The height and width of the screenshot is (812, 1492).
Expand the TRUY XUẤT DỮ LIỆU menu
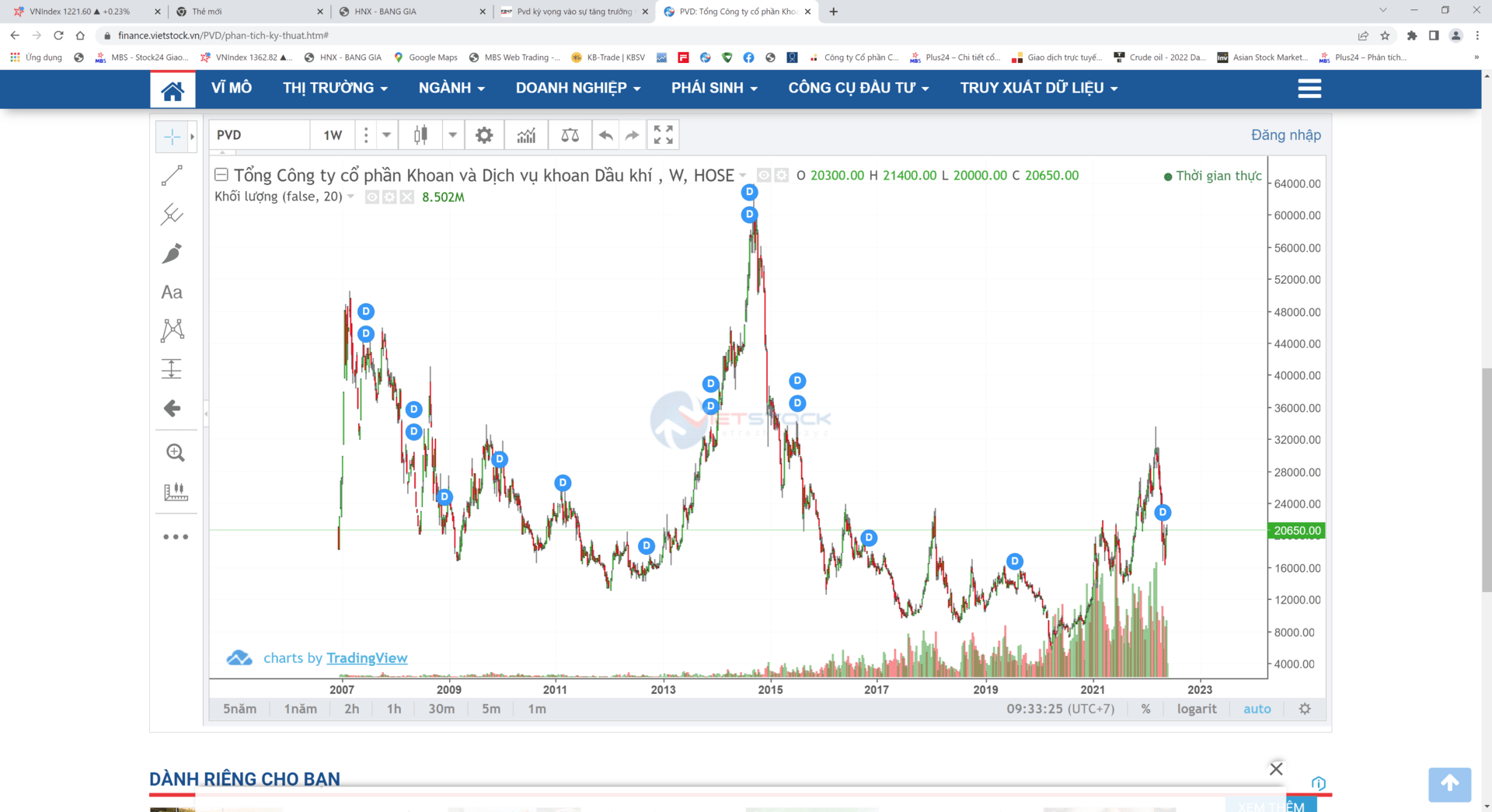pyautogui.click(x=1039, y=89)
